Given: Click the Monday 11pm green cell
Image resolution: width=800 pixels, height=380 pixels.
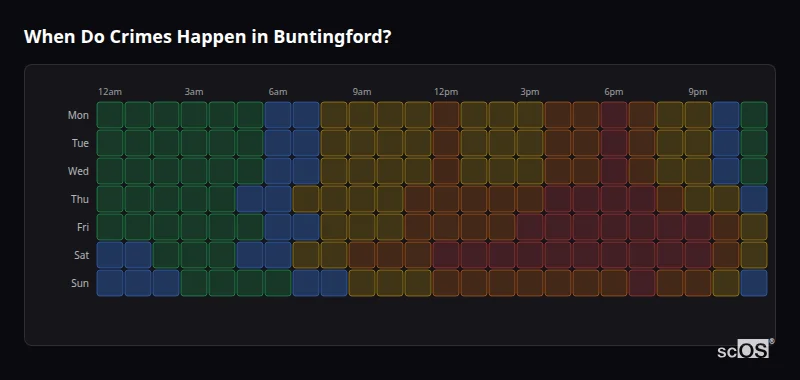Looking at the screenshot, I should pos(754,115).
